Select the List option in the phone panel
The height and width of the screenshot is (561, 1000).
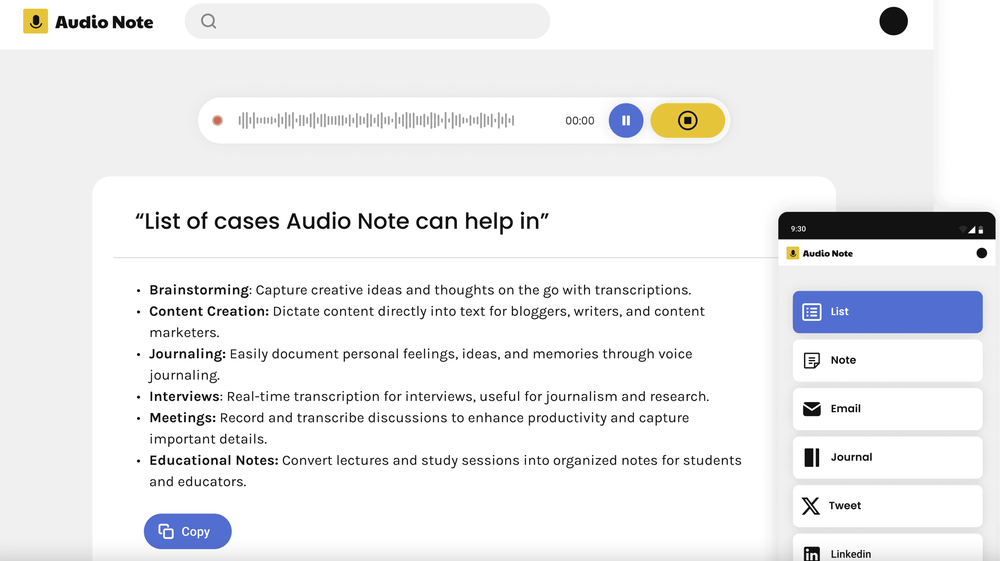tap(887, 312)
